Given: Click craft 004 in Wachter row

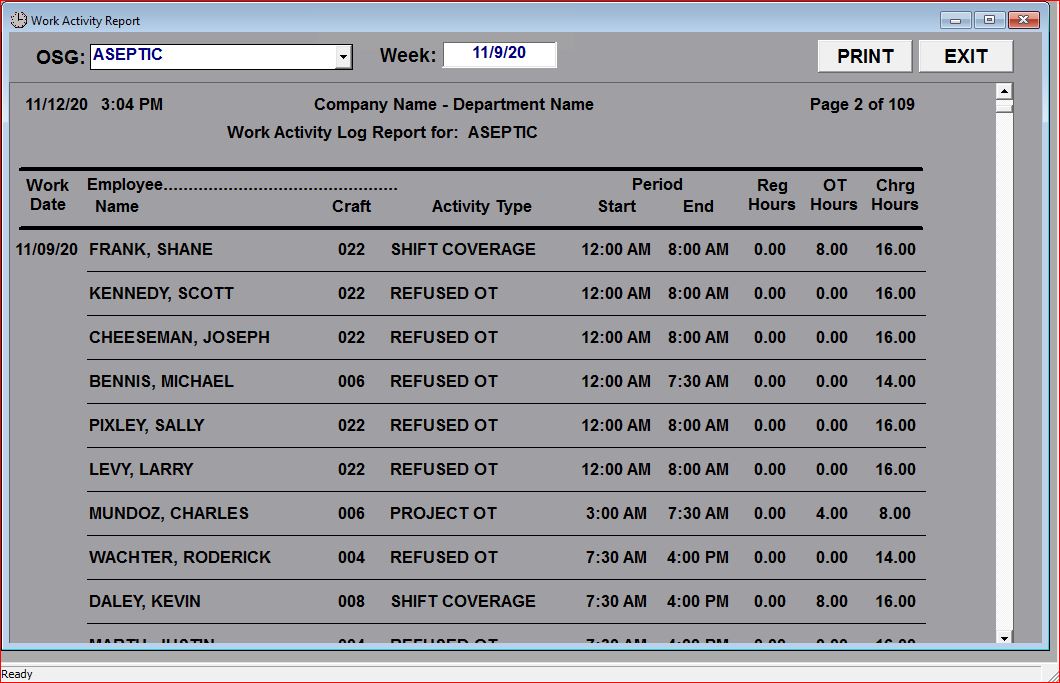Looking at the screenshot, I should 352,557.
